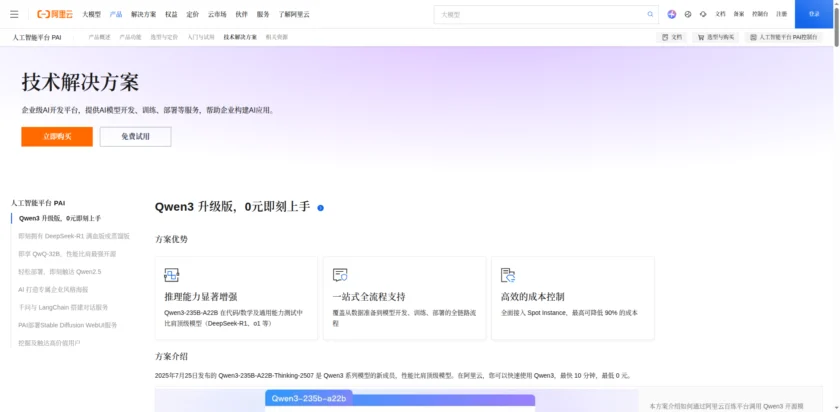Image resolution: width=840 pixels, height=412 pixels.
Task: Select sidebar item 千问与 LangChain 搭建对话服务
Action: [63, 308]
